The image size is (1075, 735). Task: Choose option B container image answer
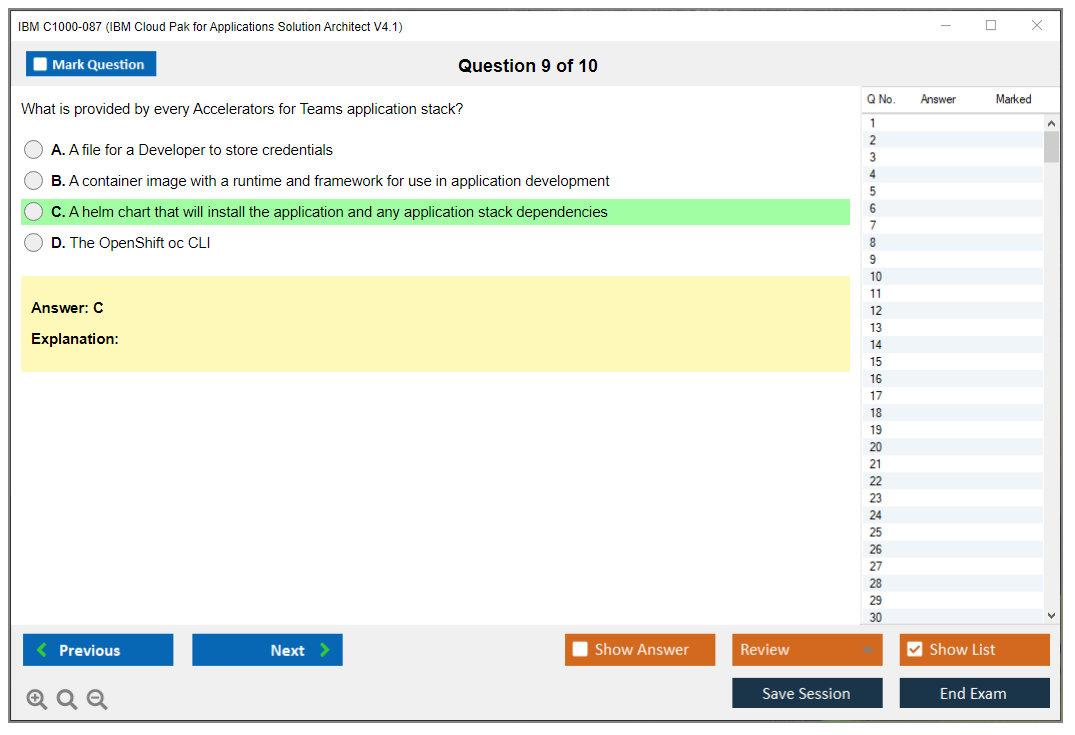coord(34,181)
